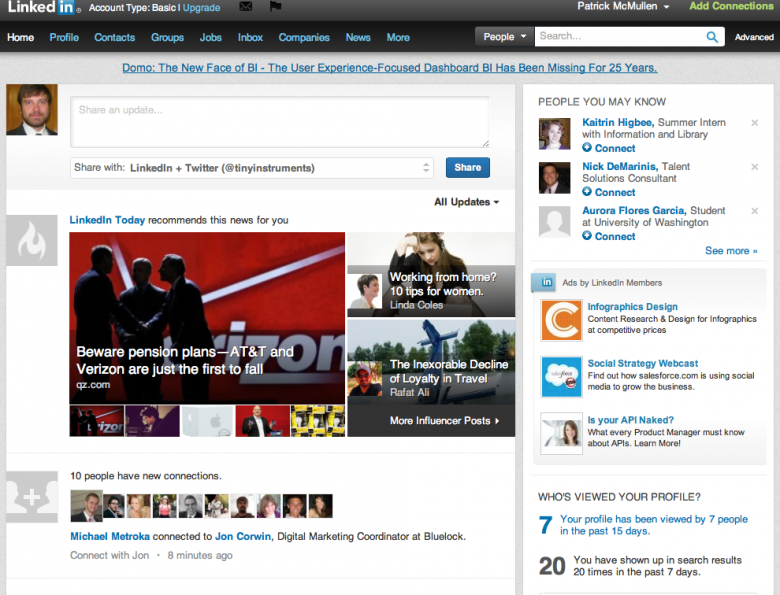The width and height of the screenshot is (780, 595).
Task: Dismiss Nick DeMarinis suggestion
Action: pos(755,167)
